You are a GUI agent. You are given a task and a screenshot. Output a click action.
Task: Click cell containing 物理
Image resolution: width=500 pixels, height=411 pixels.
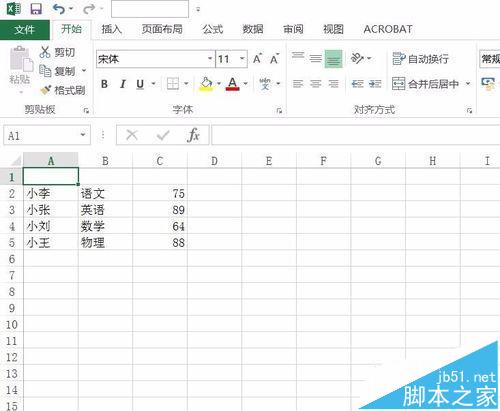click(x=105, y=242)
